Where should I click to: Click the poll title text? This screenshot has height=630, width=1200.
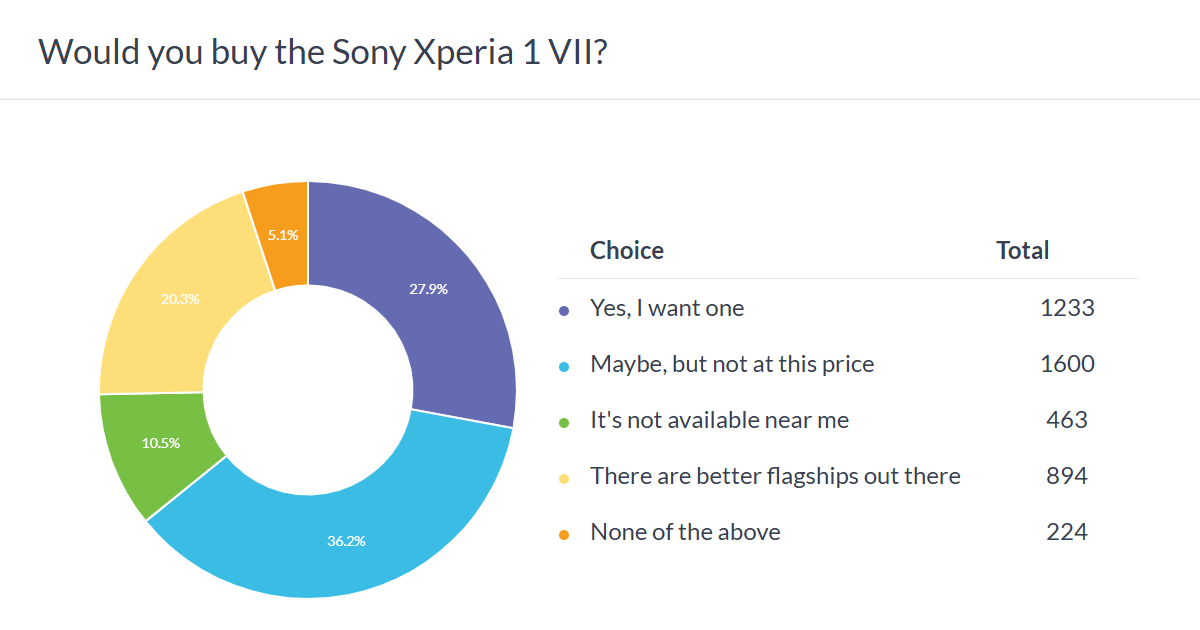[323, 51]
